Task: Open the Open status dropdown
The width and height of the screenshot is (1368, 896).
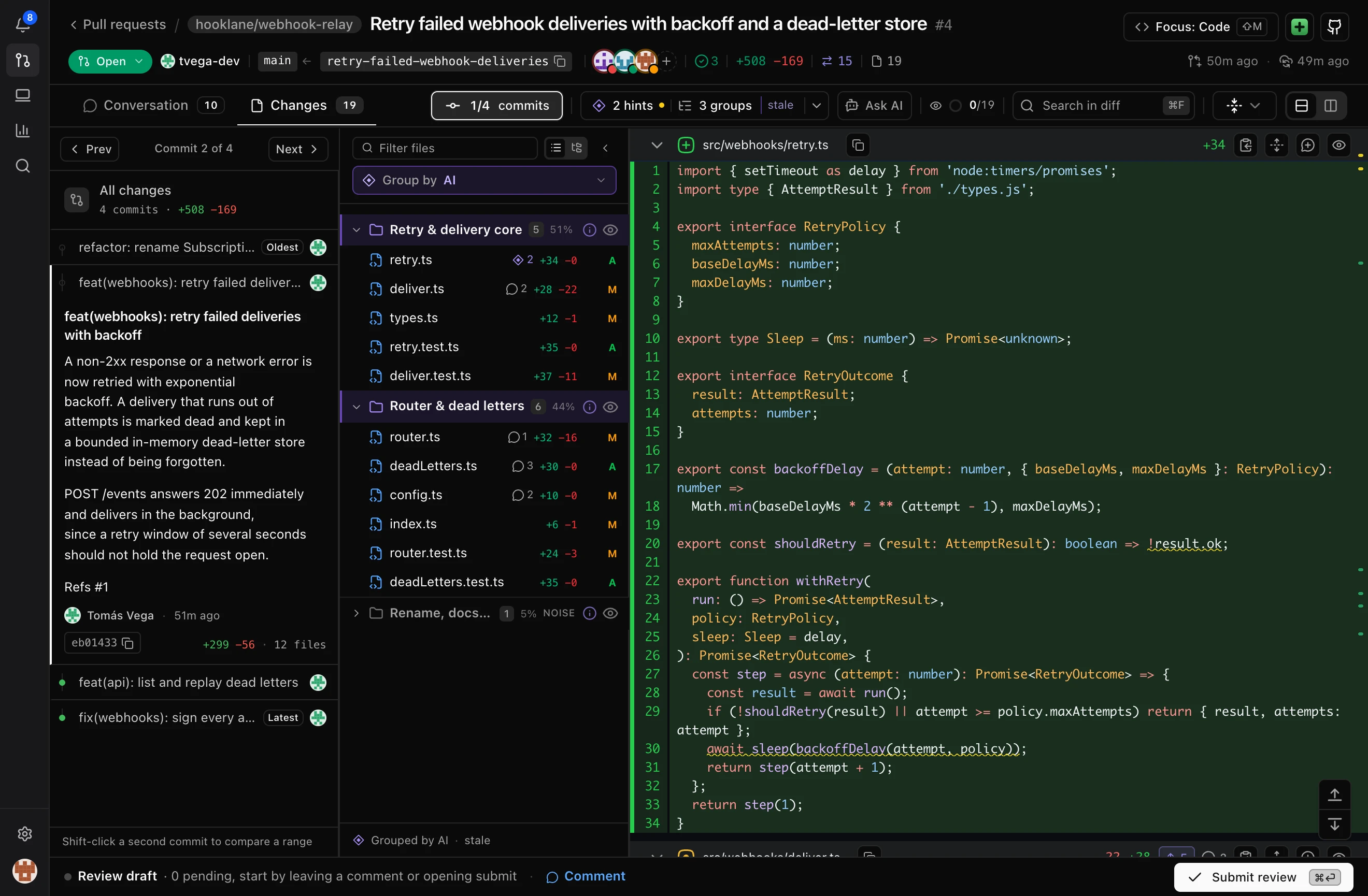Action: point(110,61)
